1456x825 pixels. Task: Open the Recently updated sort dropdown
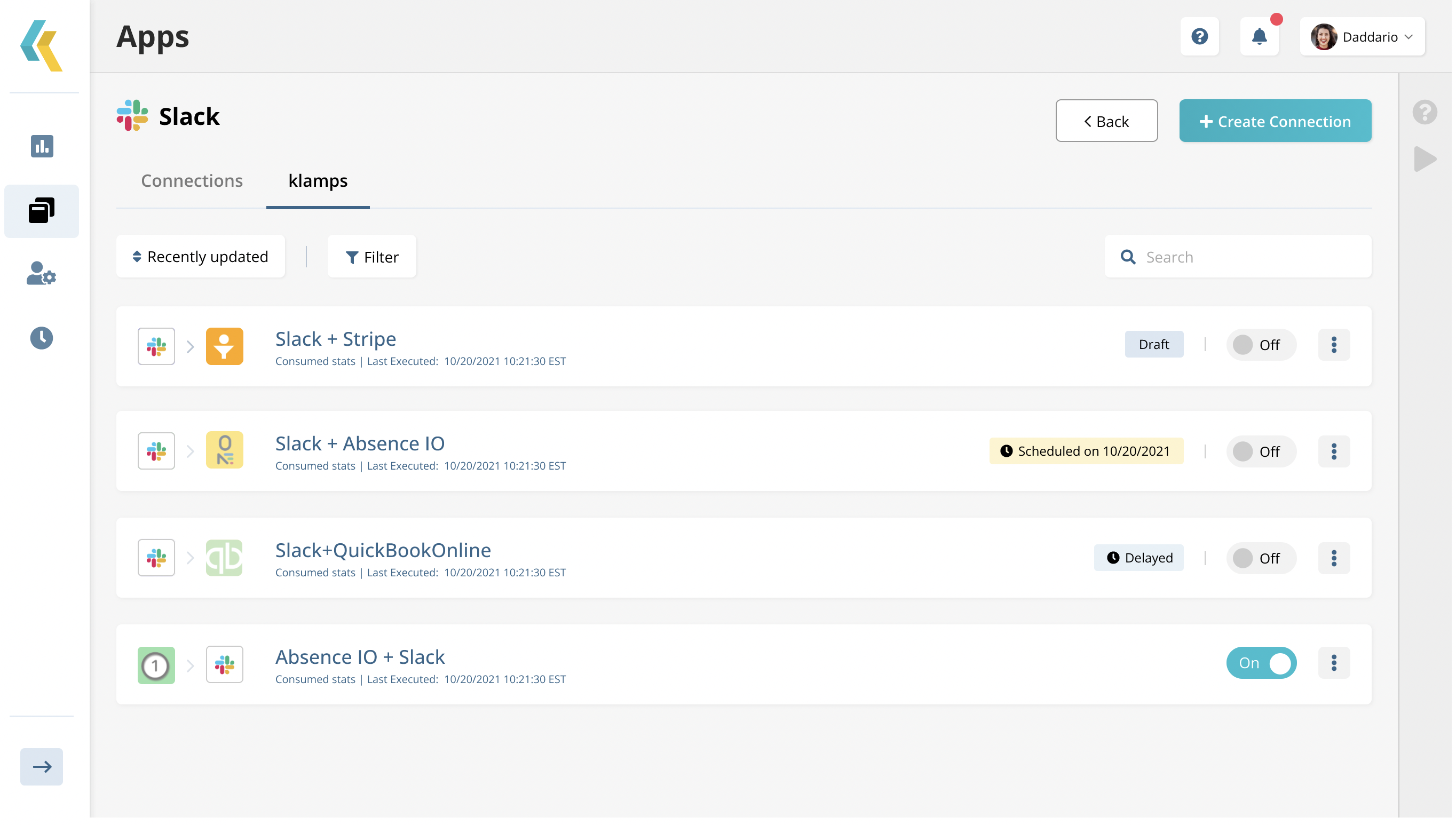point(201,257)
